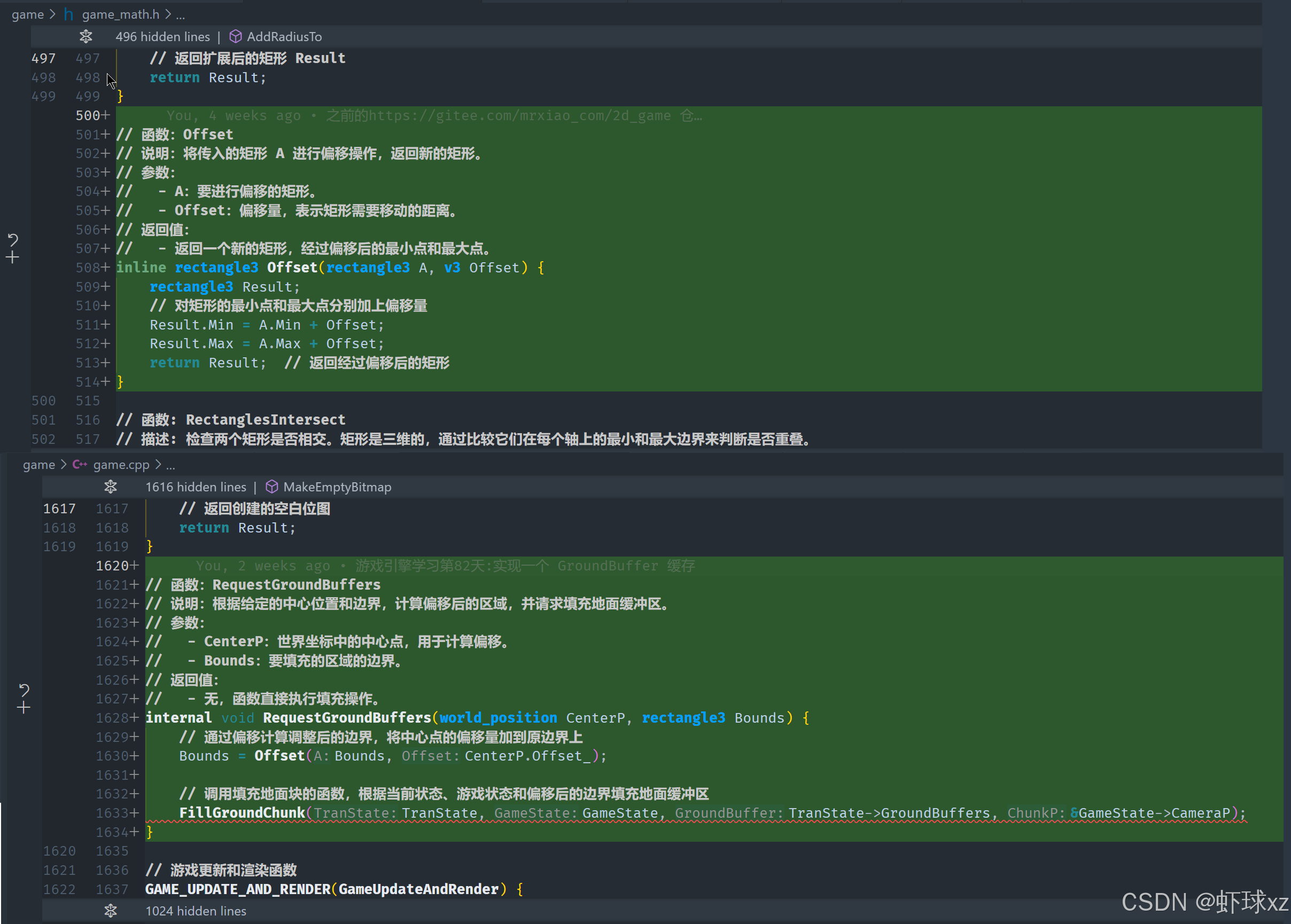Screen dimensions: 1291x924
Task: Click line number 1628 in the gutter
Action: click(112, 717)
